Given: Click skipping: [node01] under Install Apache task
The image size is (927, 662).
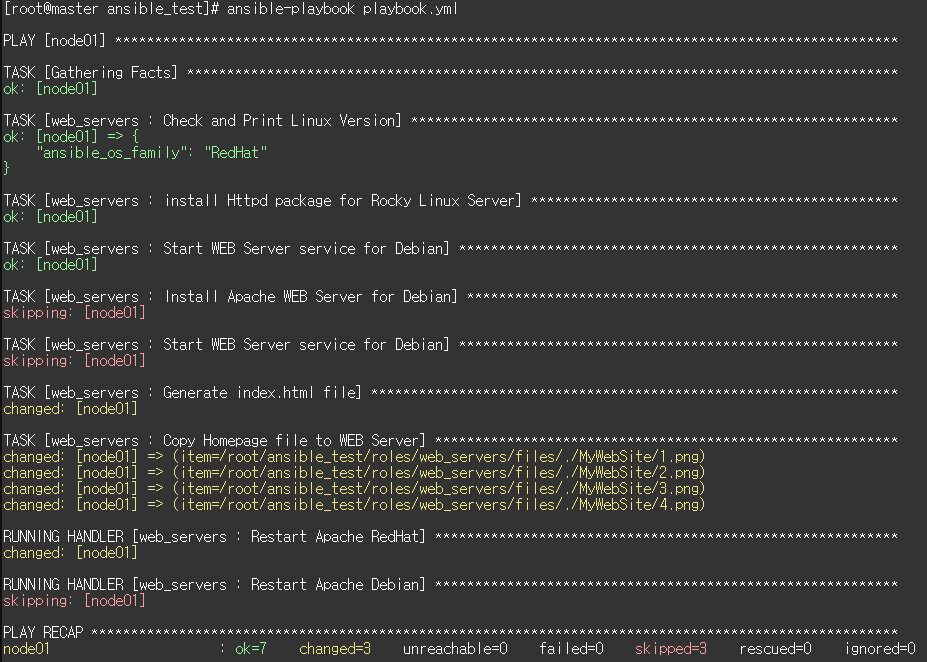Looking at the screenshot, I should [74, 313].
